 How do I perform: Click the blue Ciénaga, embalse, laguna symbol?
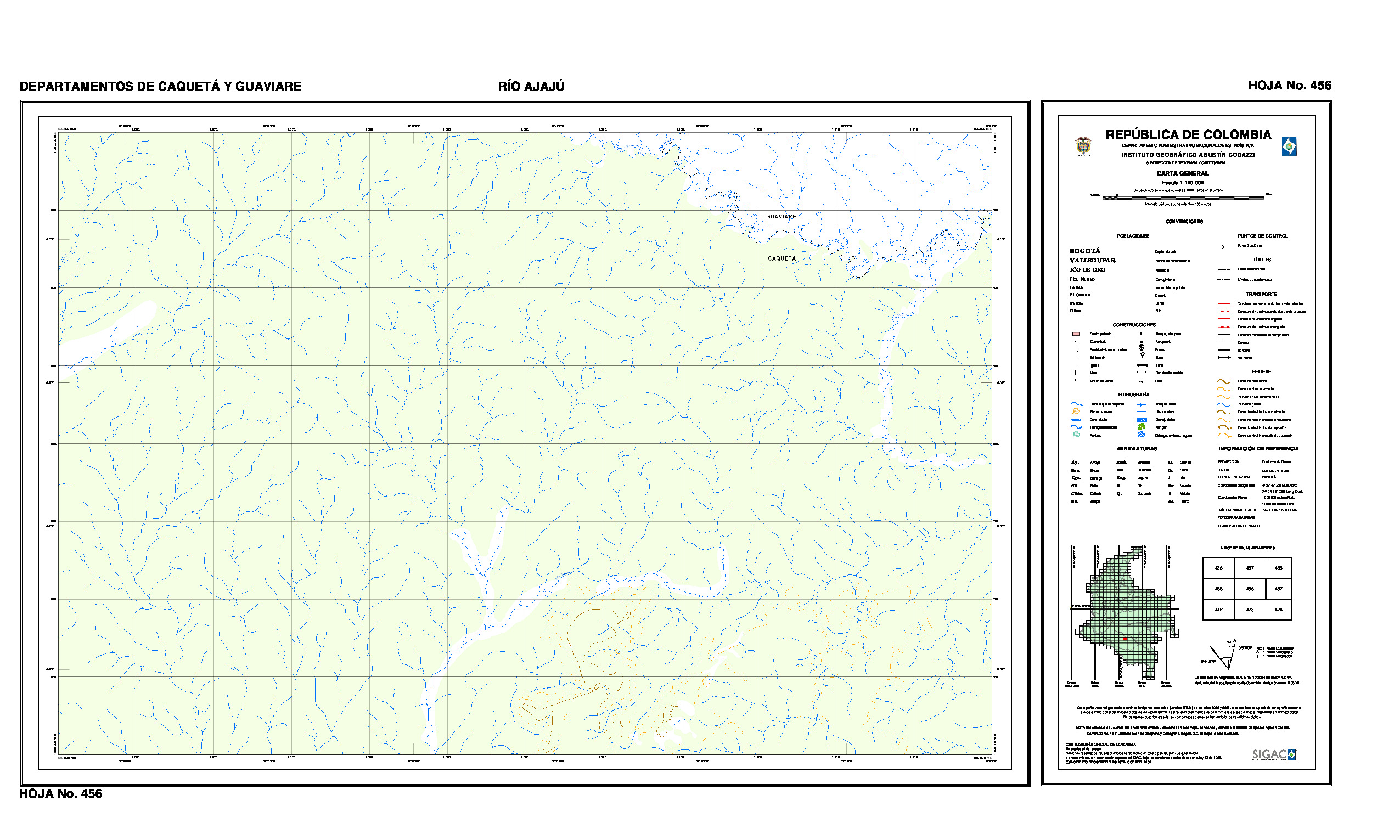pos(1142,435)
